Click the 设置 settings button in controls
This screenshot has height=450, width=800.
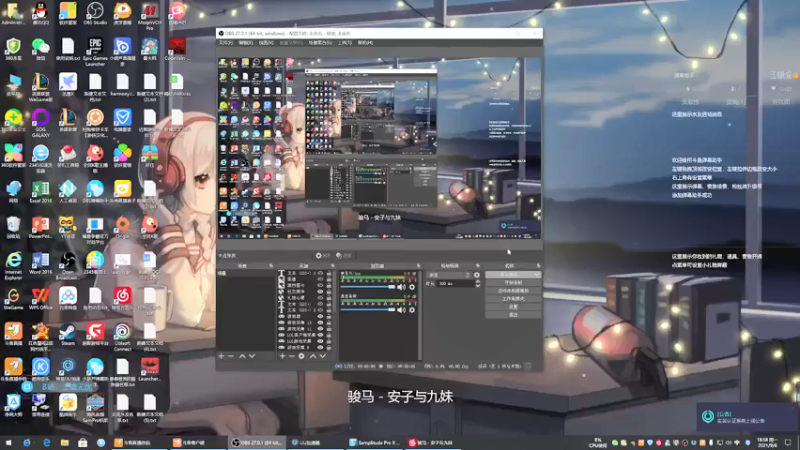click(513, 307)
